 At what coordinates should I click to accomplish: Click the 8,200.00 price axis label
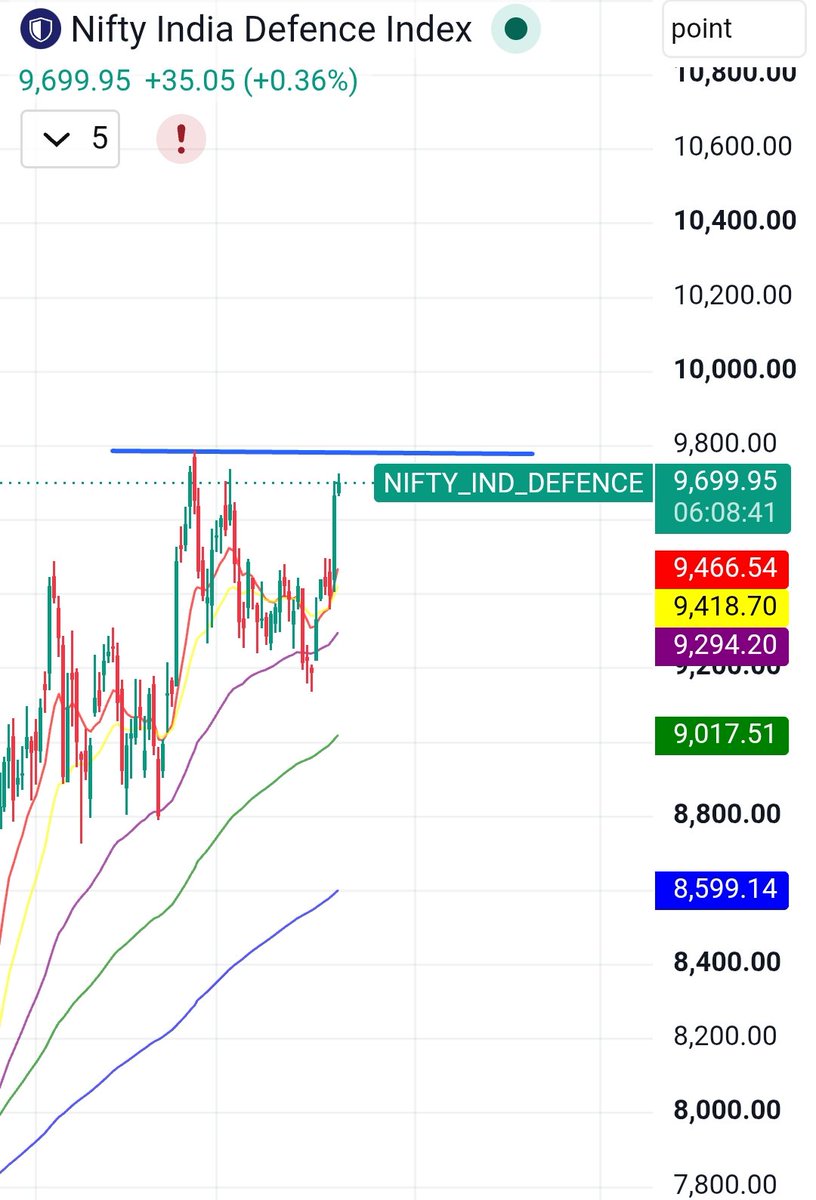coord(726,1036)
